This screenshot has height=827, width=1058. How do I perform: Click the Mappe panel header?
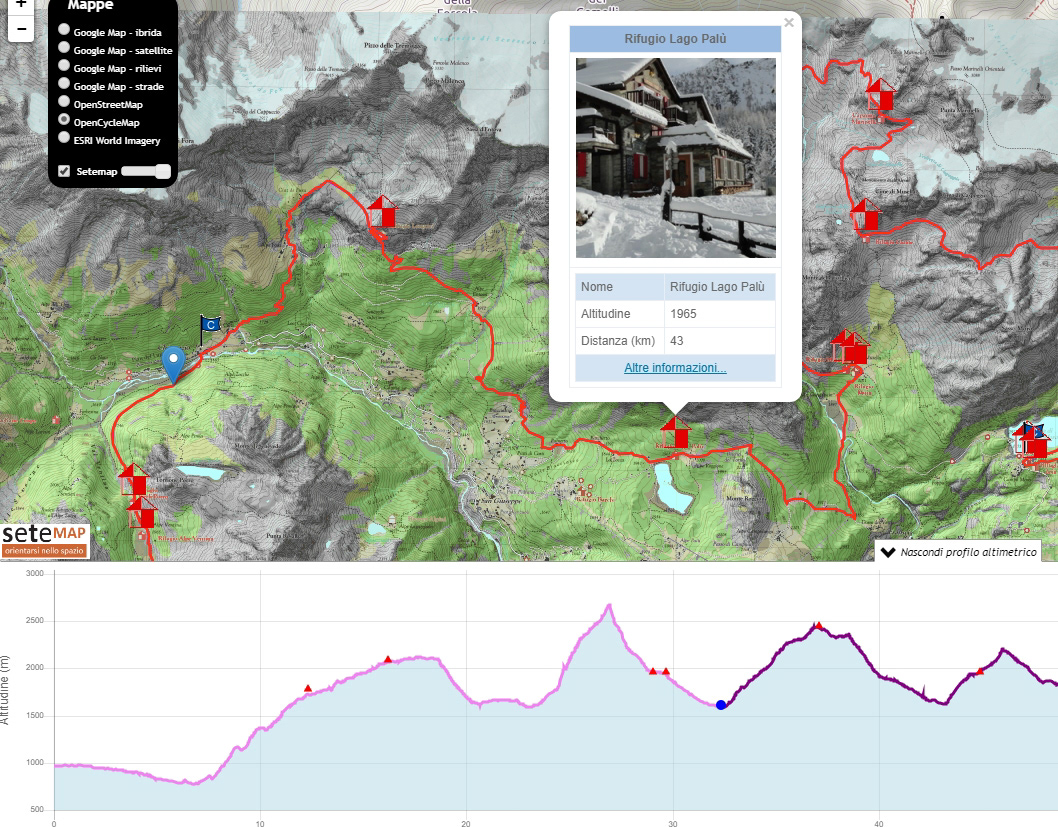coord(90,6)
